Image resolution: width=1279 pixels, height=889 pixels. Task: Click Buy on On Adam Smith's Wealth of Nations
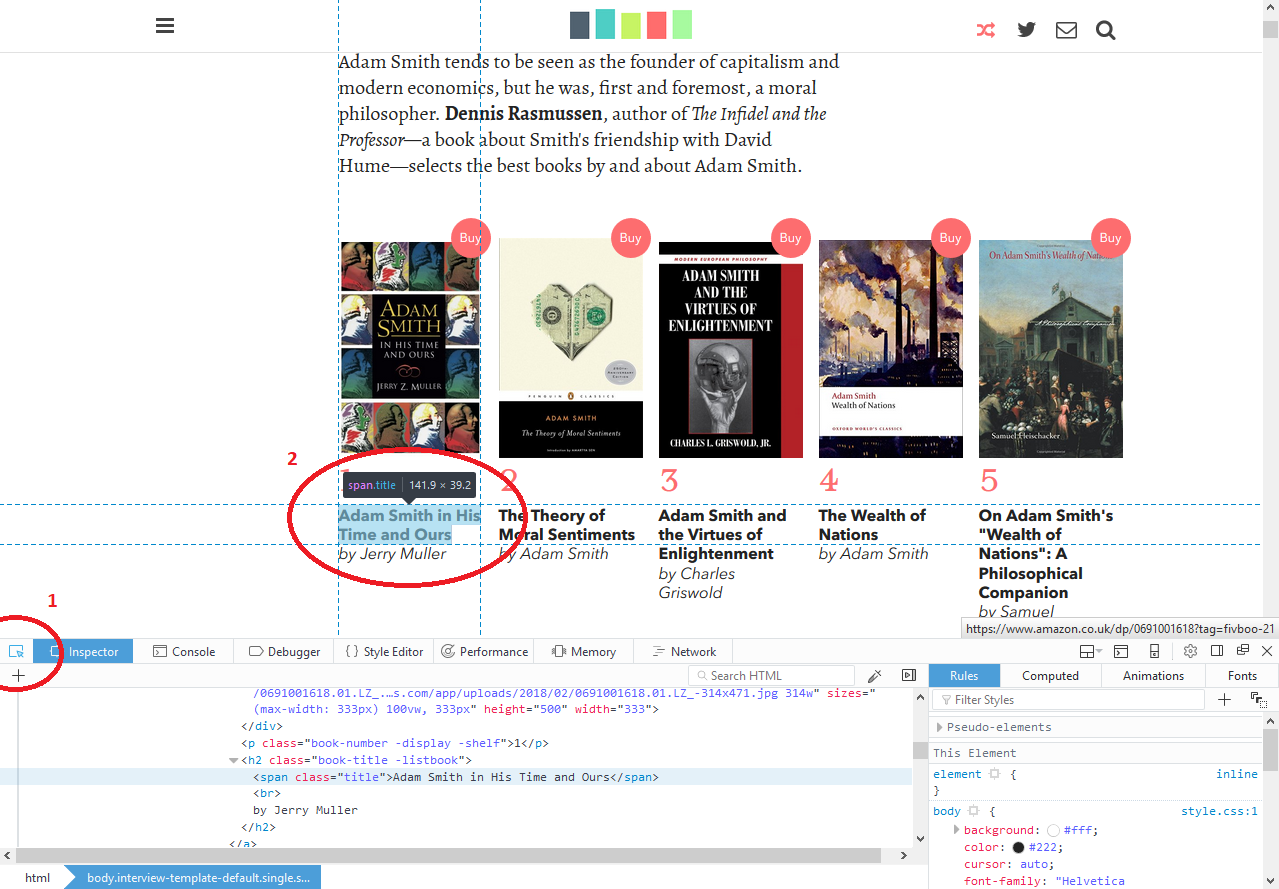point(1111,238)
